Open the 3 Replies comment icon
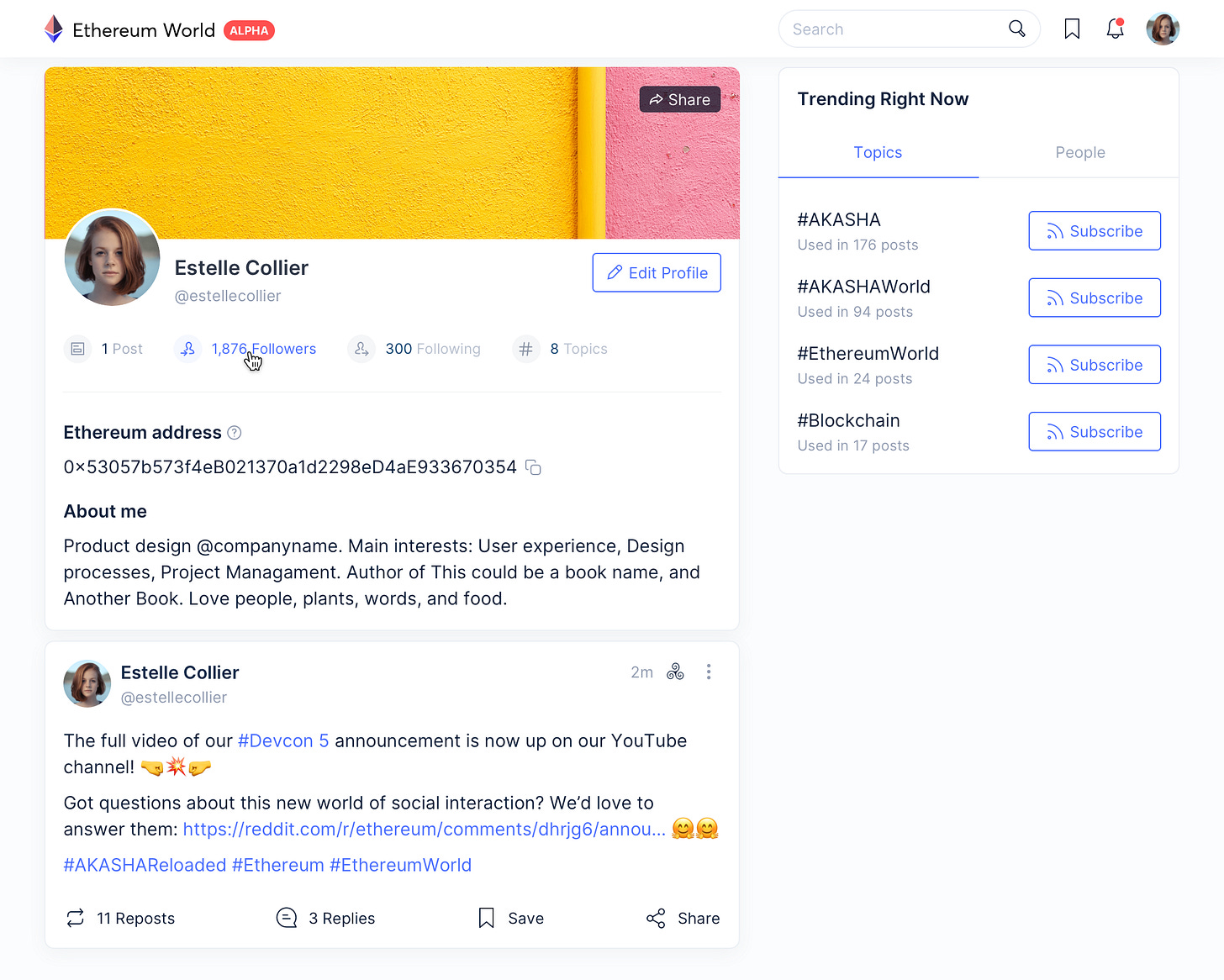The width and height of the screenshot is (1224, 980). 287,918
